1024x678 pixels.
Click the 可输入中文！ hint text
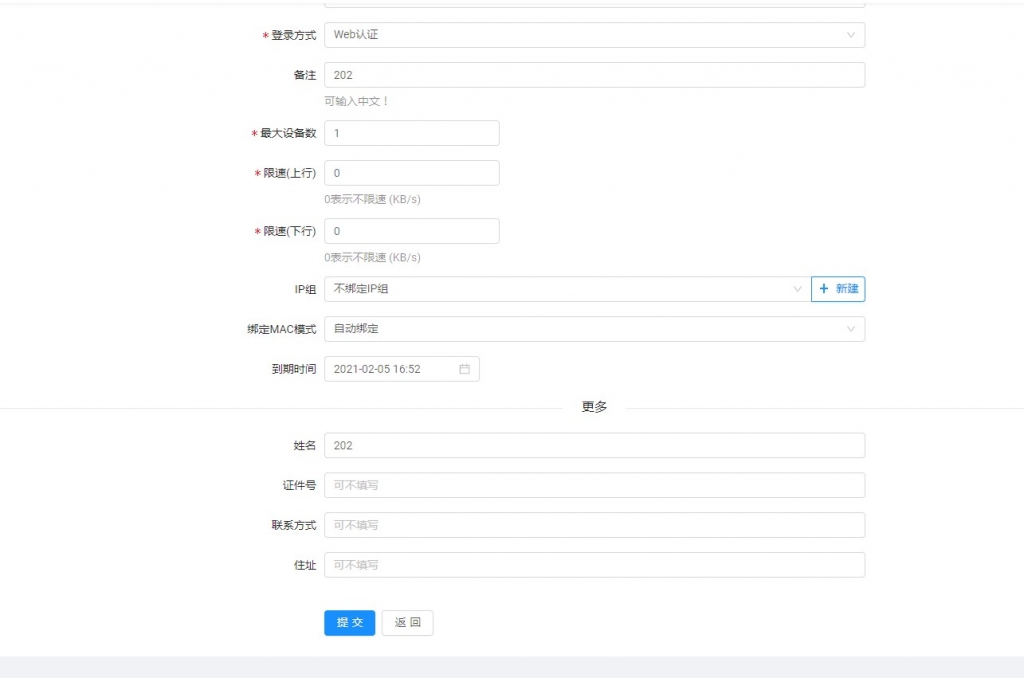[356, 101]
